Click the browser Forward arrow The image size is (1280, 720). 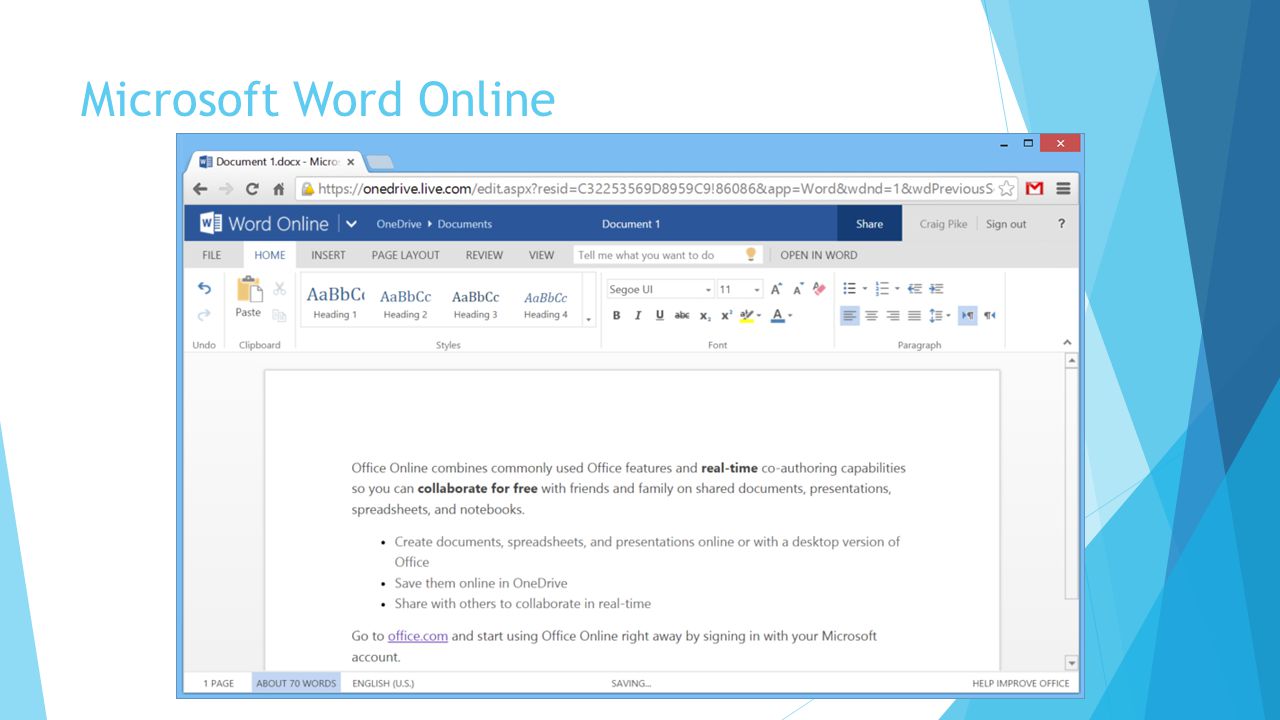[x=226, y=189]
